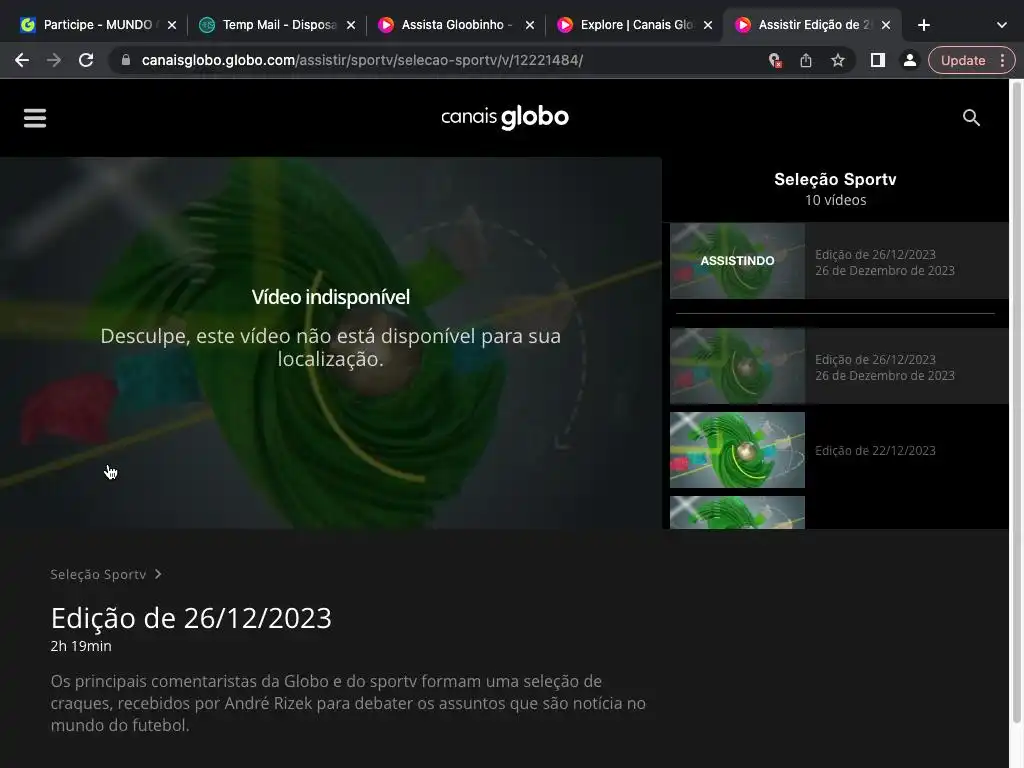Select the ASSISTINDO playlist thumbnail
The height and width of the screenshot is (768, 1024).
[x=737, y=261]
